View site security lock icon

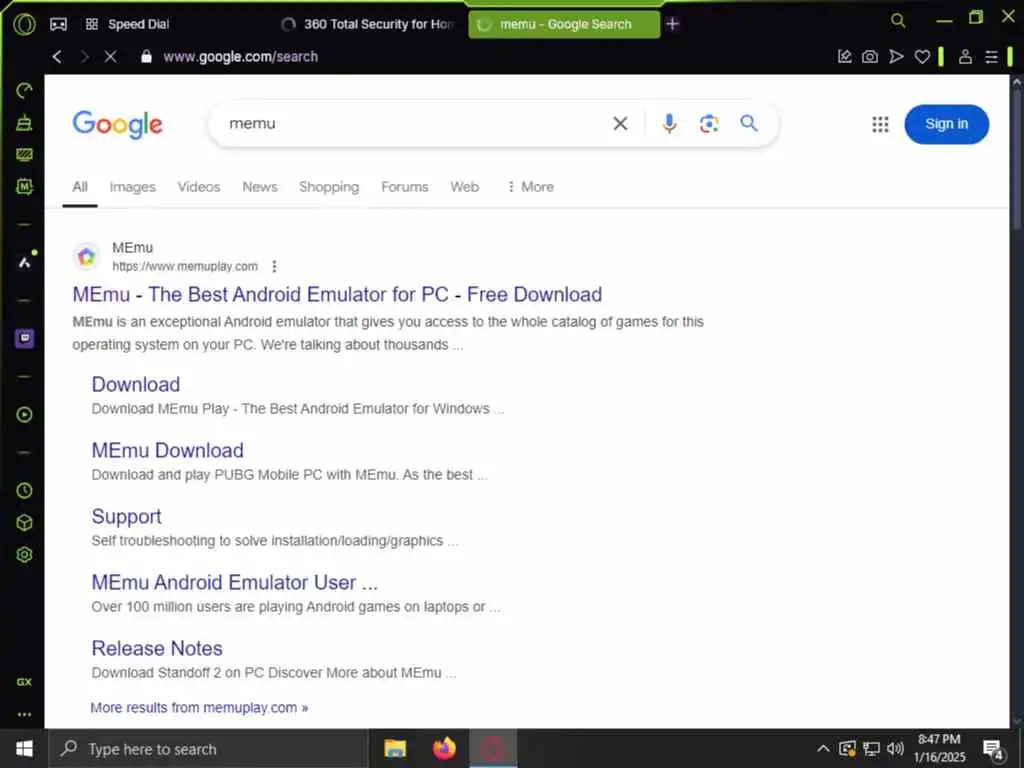(x=146, y=57)
